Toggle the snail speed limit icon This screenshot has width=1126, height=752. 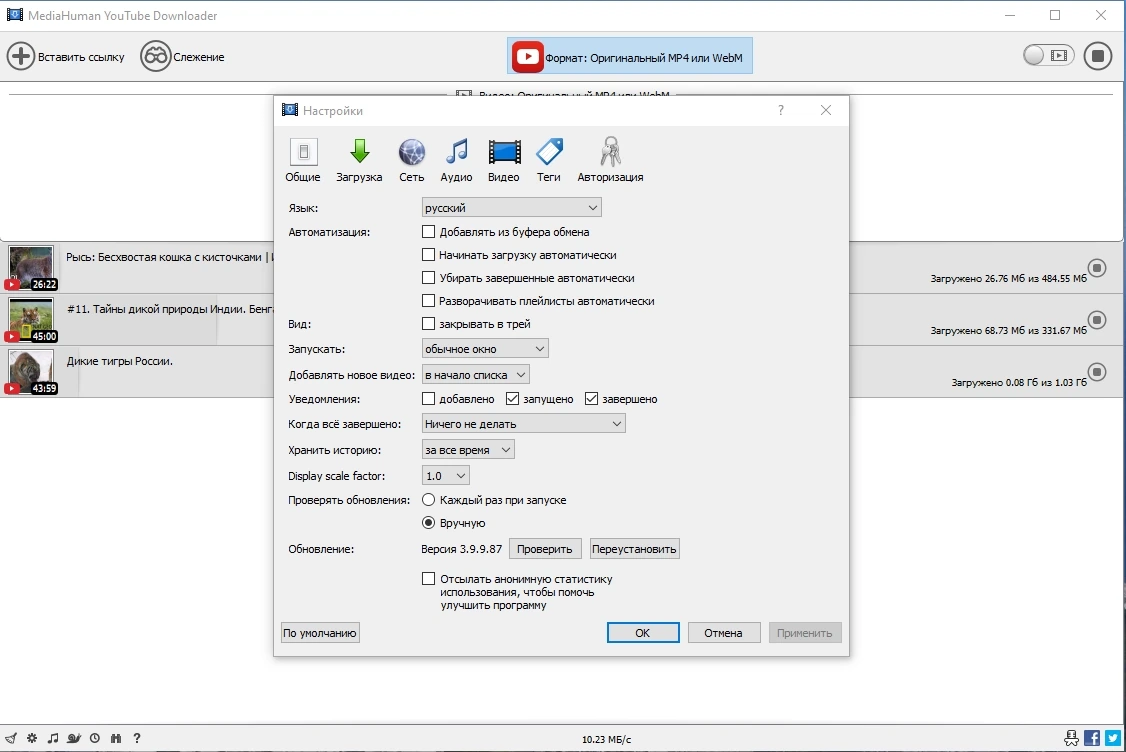(x=73, y=738)
